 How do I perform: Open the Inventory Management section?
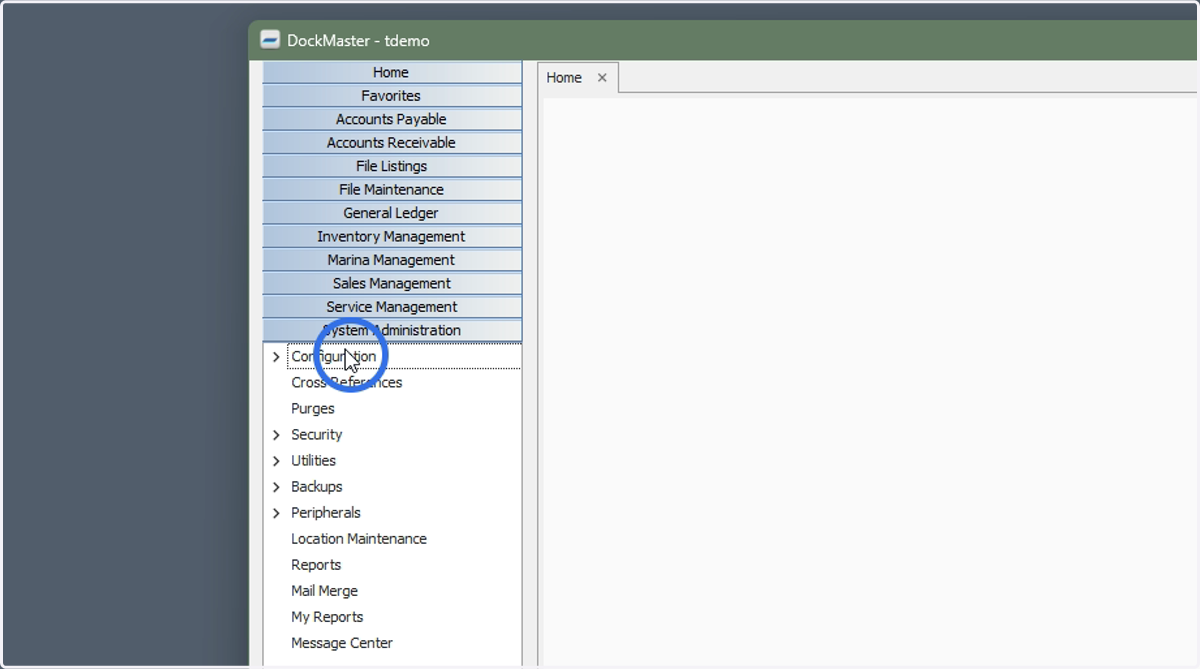point(392,236)
